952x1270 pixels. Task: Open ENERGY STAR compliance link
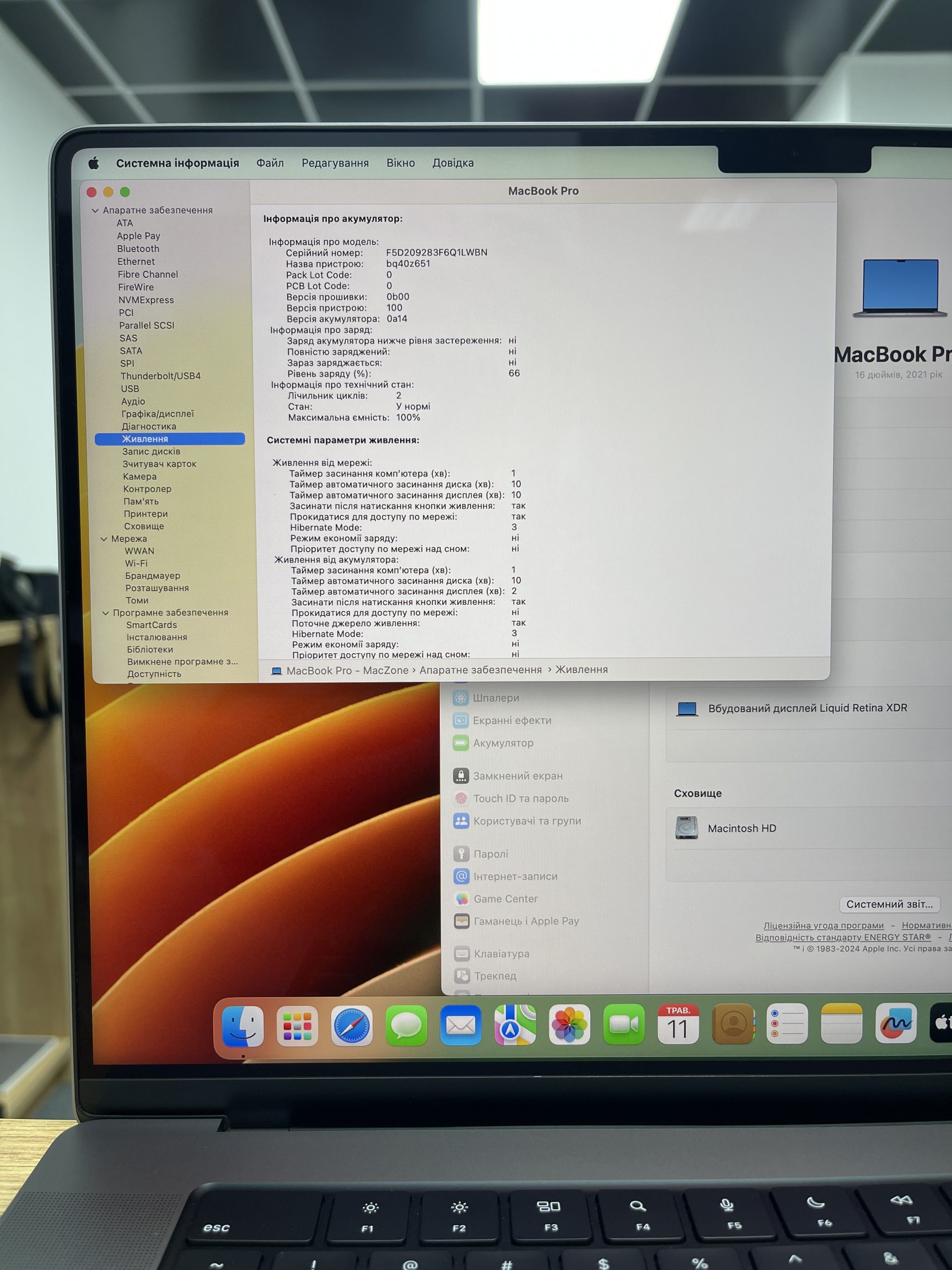(843, 937)
